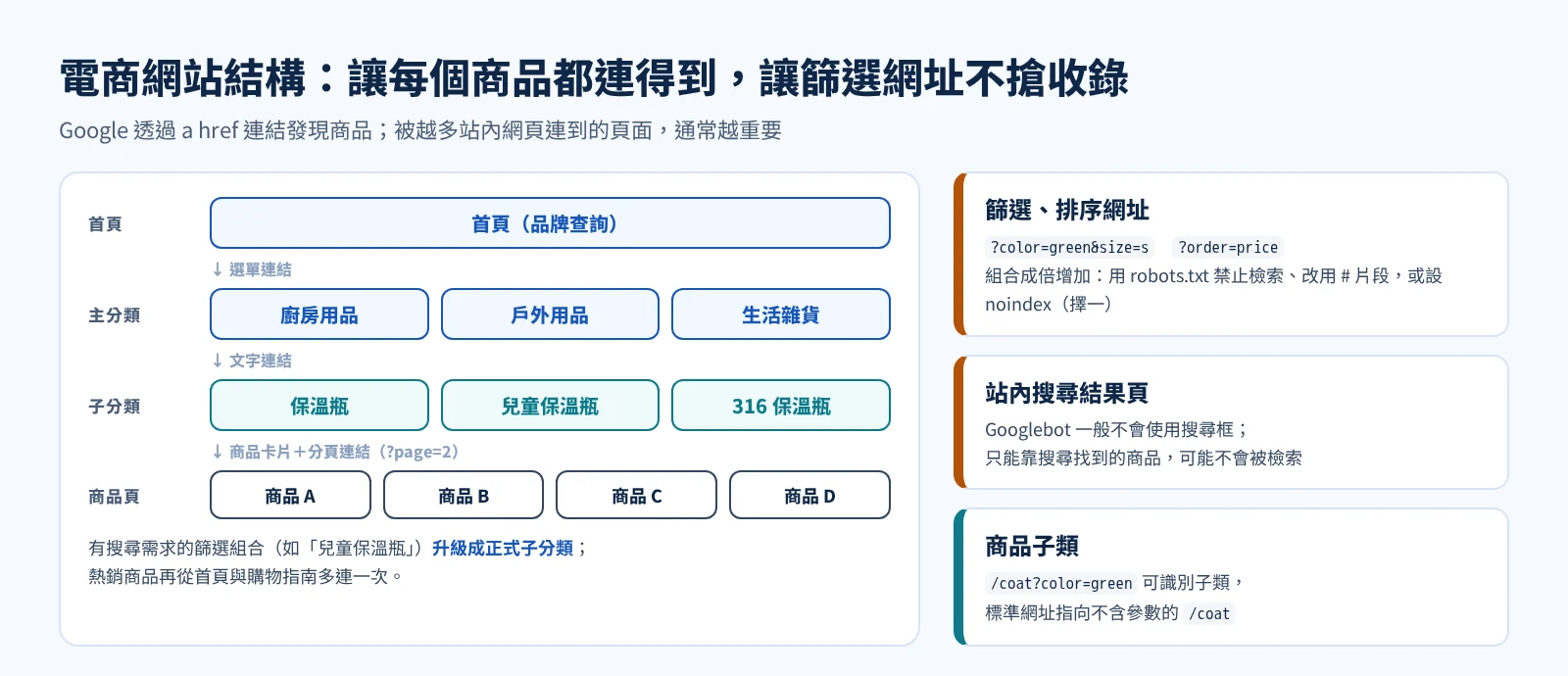The image size is (1568, 676).
Task: Click the 首頁（品牌查詢） box
Action: [550, 223]
